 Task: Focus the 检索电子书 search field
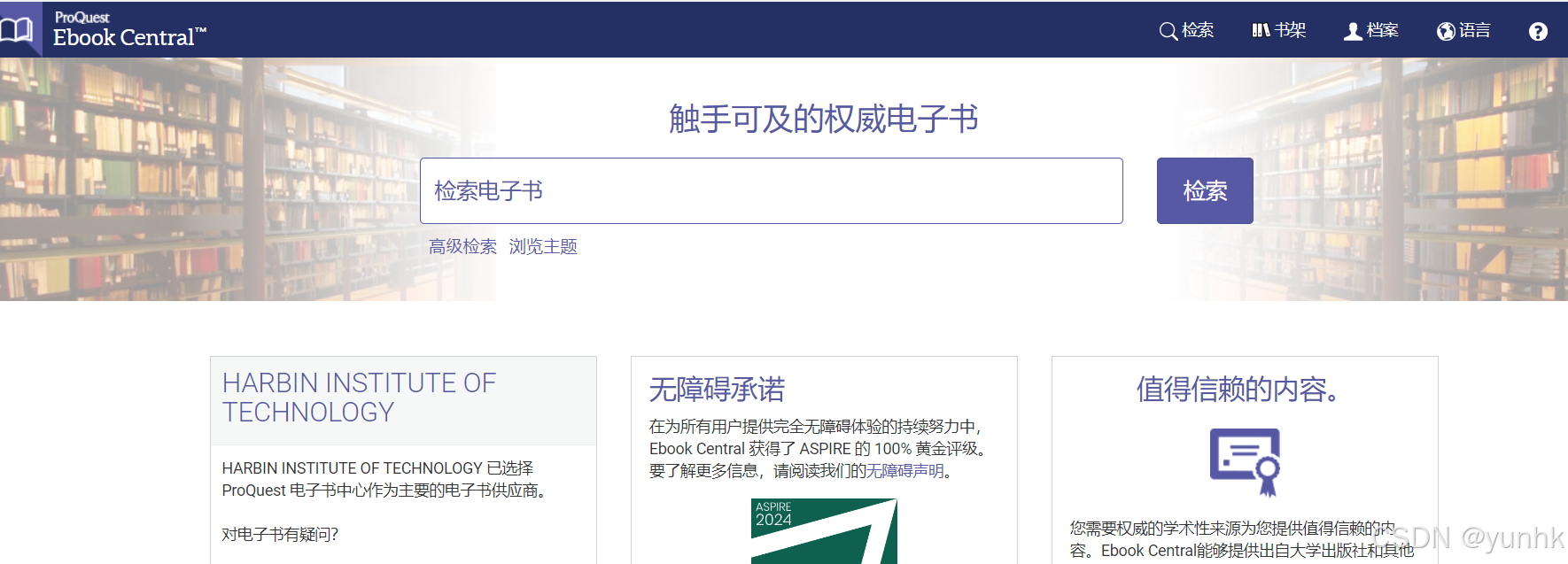click(772, 191)
